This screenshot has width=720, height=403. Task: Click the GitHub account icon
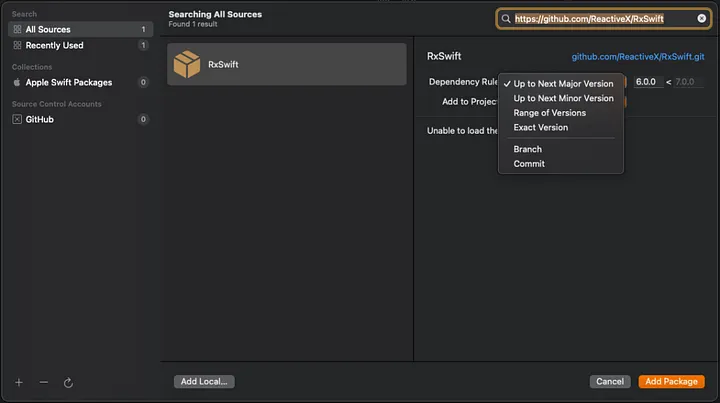click(x=17, y=119)
